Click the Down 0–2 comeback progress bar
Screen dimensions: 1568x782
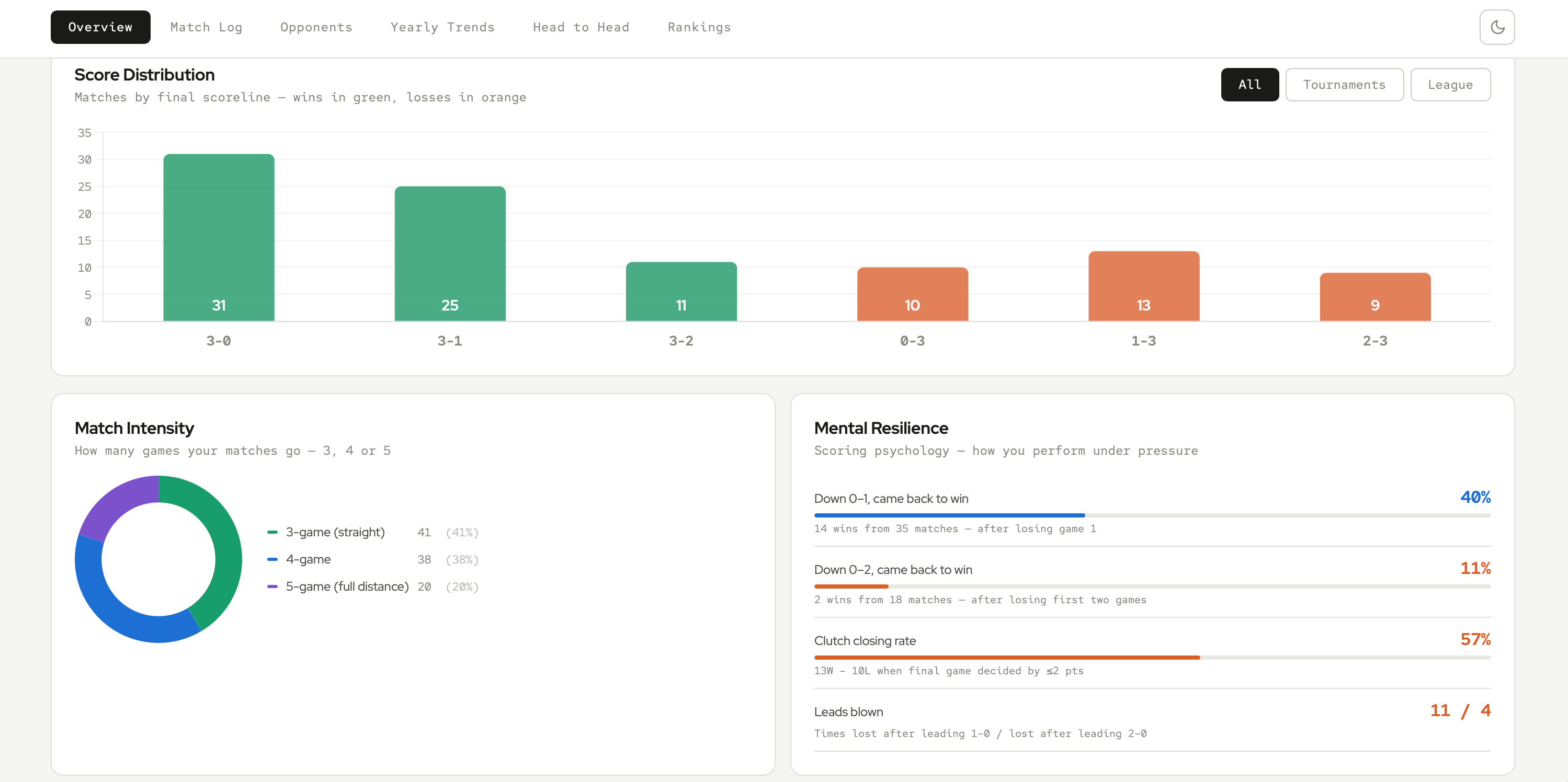tap(1152, 586)
